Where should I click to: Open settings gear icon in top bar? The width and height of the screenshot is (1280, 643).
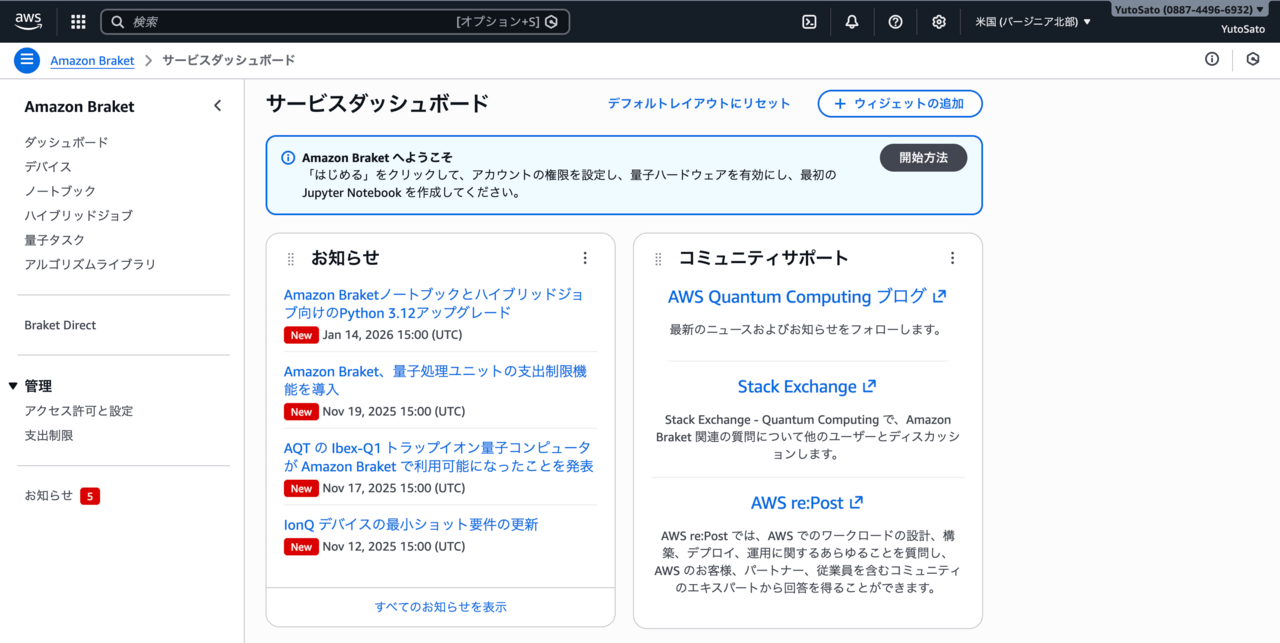[938, 22]
